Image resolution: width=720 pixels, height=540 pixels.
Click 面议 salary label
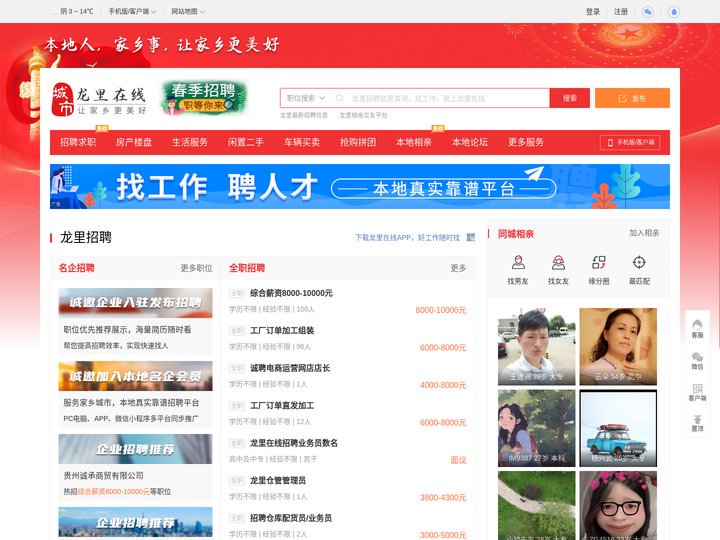[x=458, y=460]
